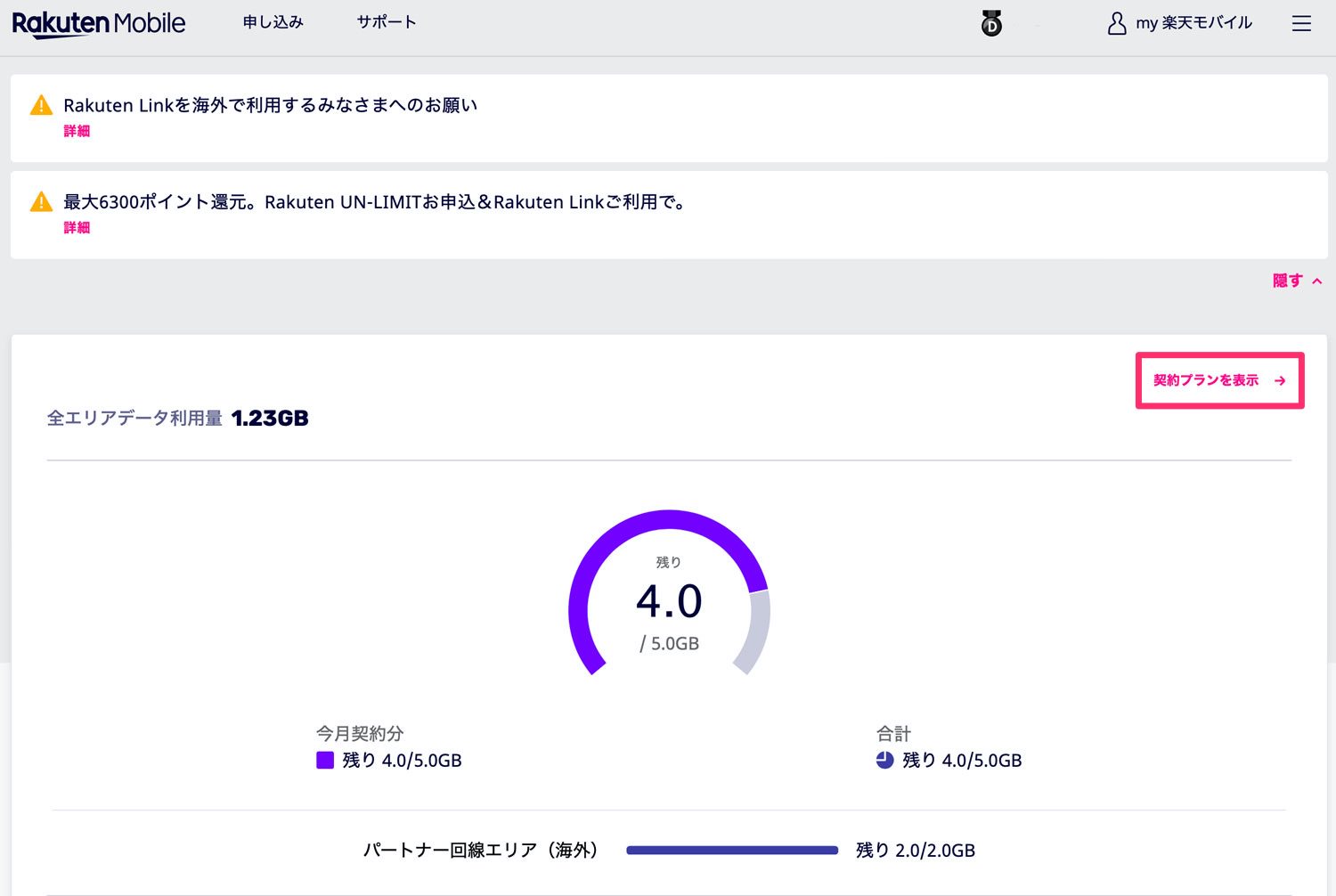Open the サポート menu
The width and height of the screenshot is (1336, 896).
pos(387,22)
